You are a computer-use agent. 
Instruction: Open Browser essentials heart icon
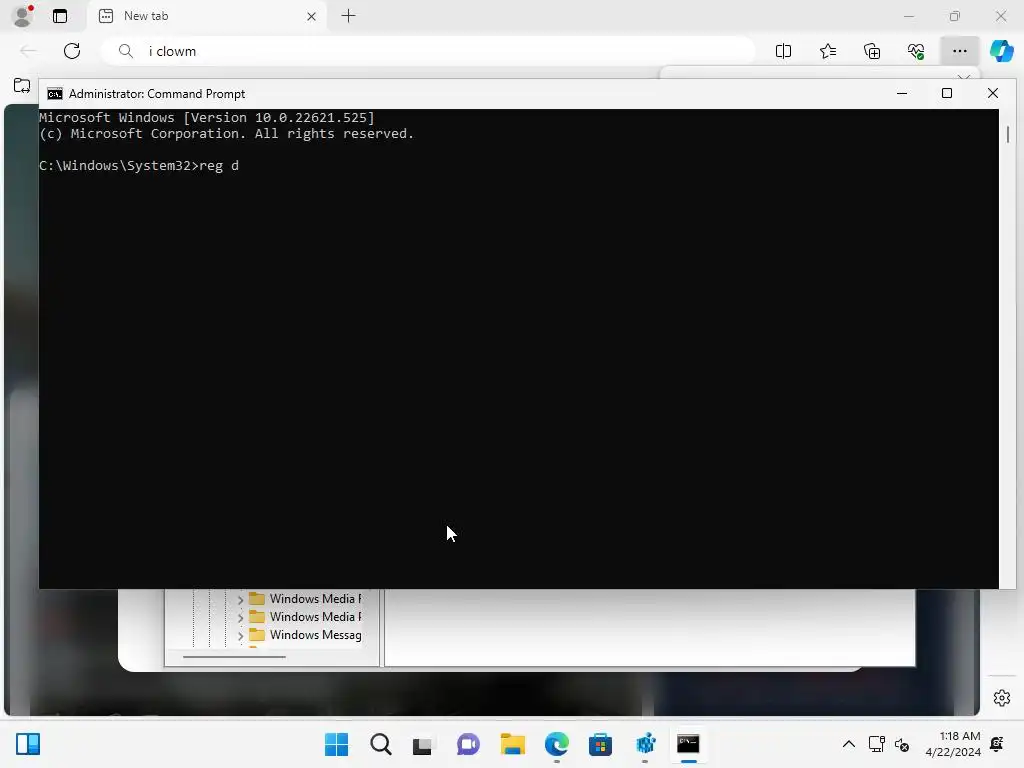(x=916, y=51)
